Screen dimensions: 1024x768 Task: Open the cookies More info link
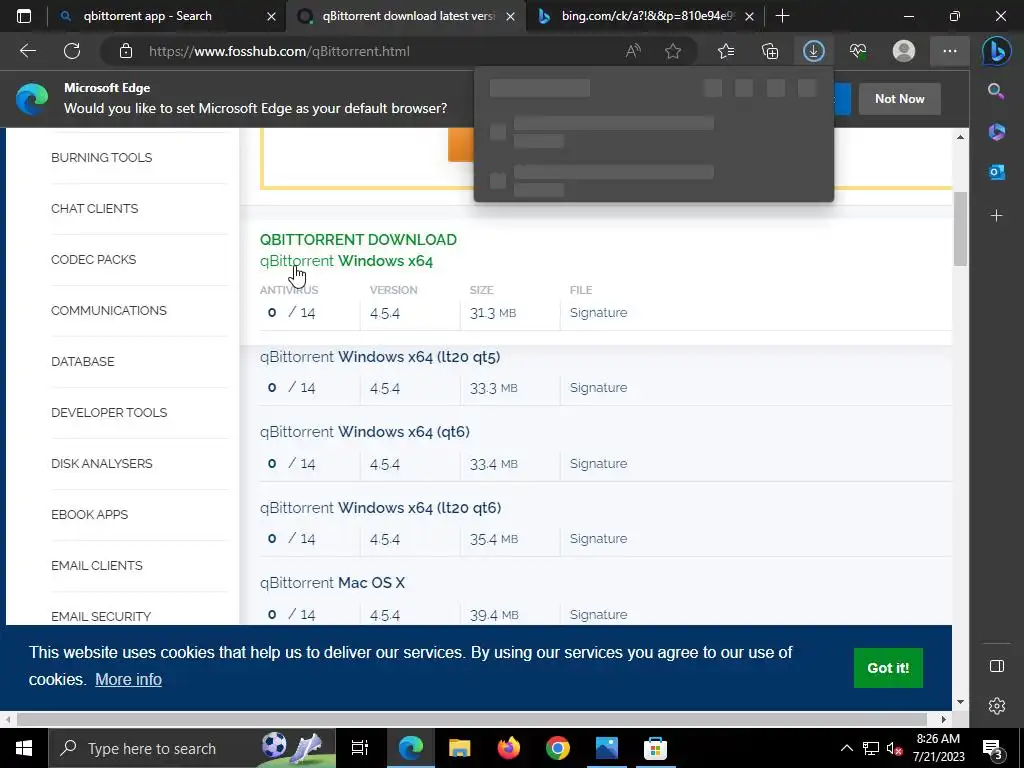click(128, 679)
